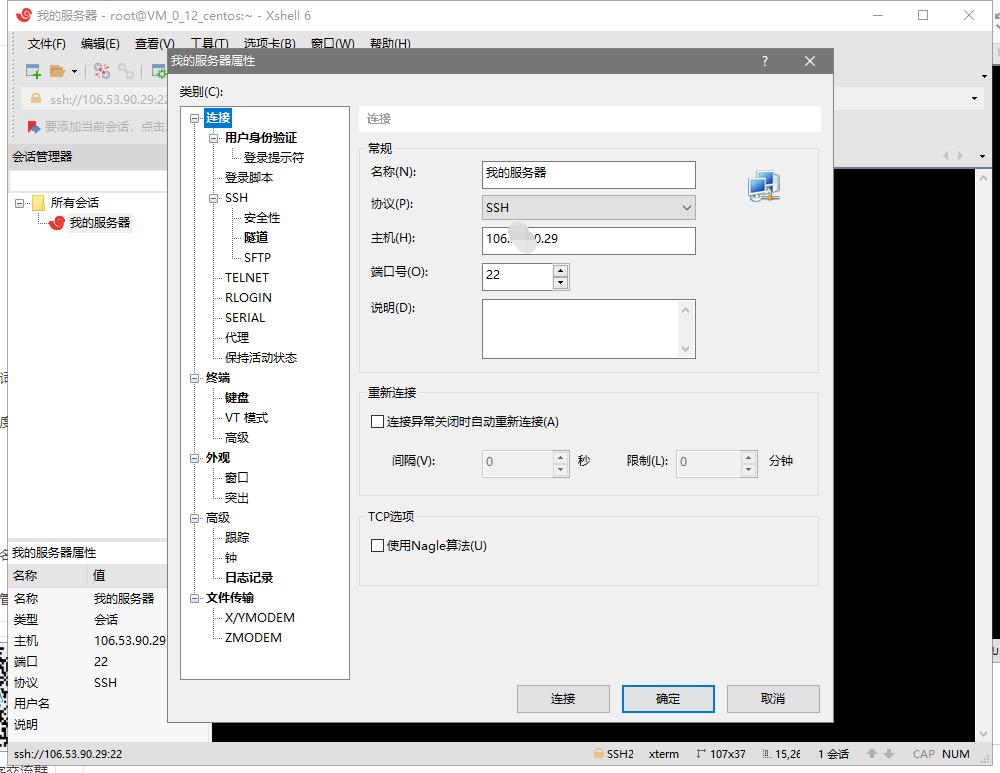This screenshot has width=1000, height=773.
Task: Click the Xshell logo in the title bar
Action: coord(24,15)
